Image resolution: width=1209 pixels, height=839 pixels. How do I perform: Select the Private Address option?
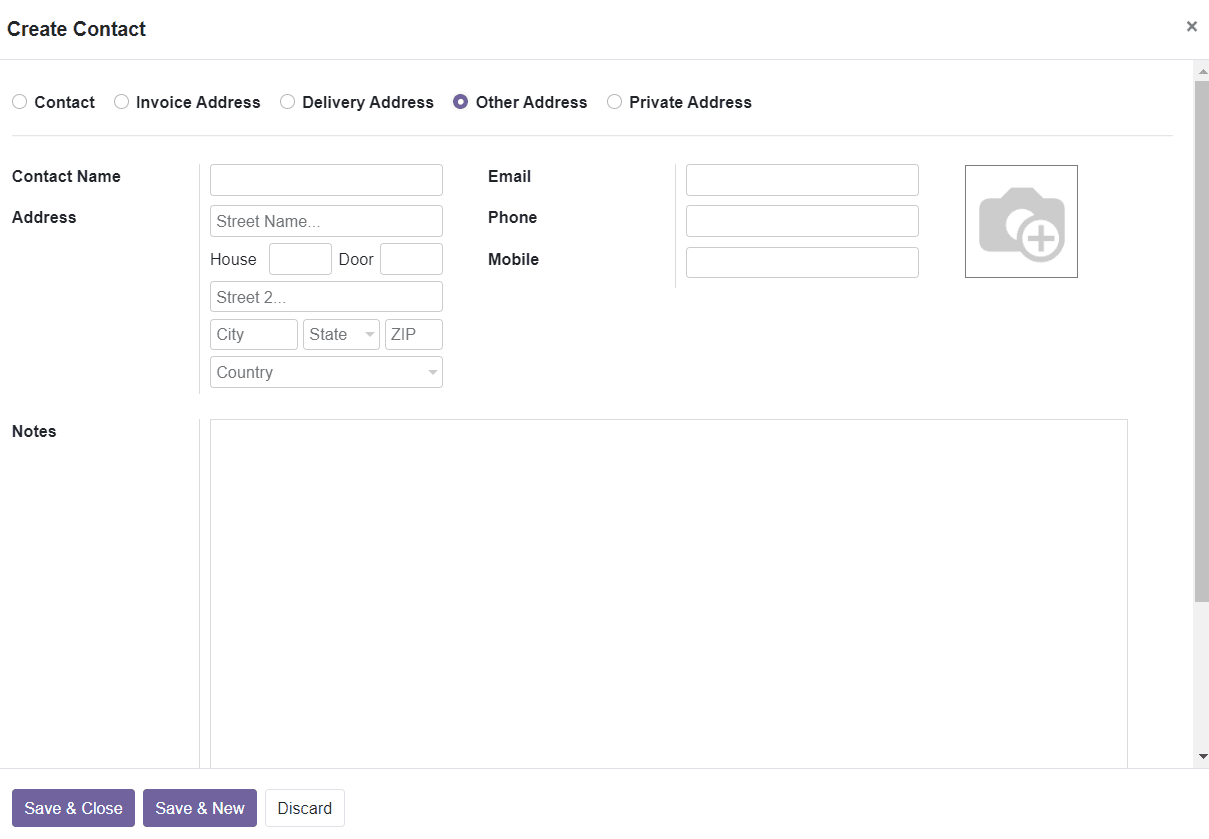pyautogui.click(x=614, y=101)
